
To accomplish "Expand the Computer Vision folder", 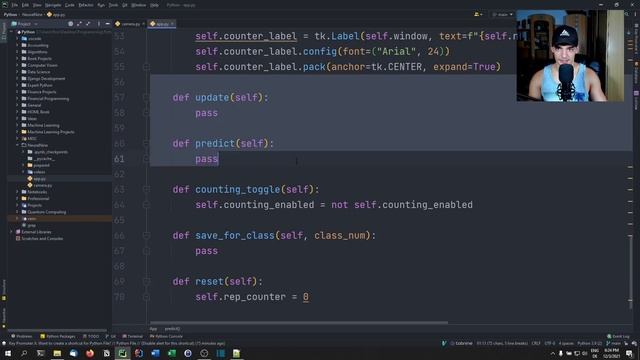I will pos(18,65).
